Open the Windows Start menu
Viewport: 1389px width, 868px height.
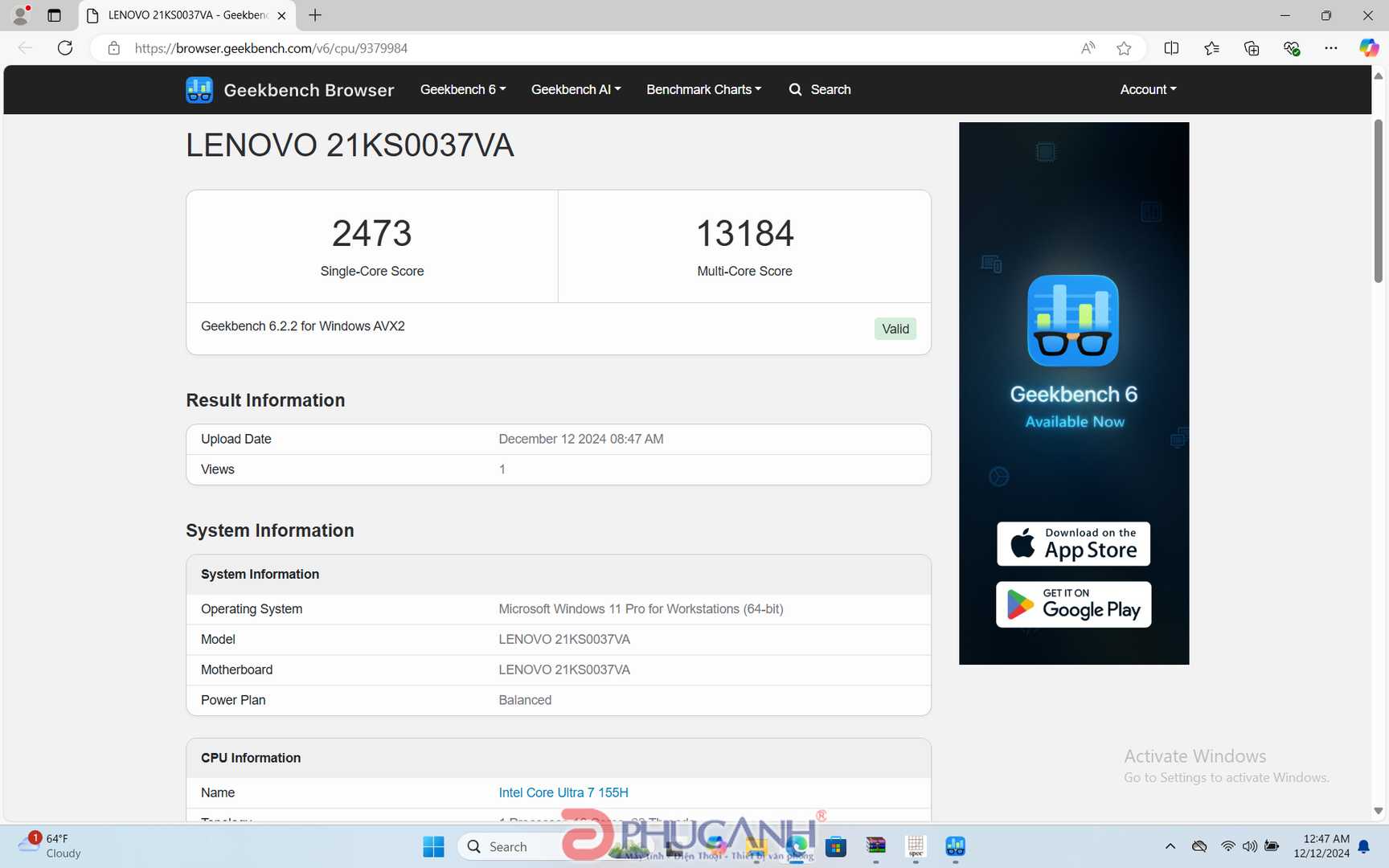[433, 846]
